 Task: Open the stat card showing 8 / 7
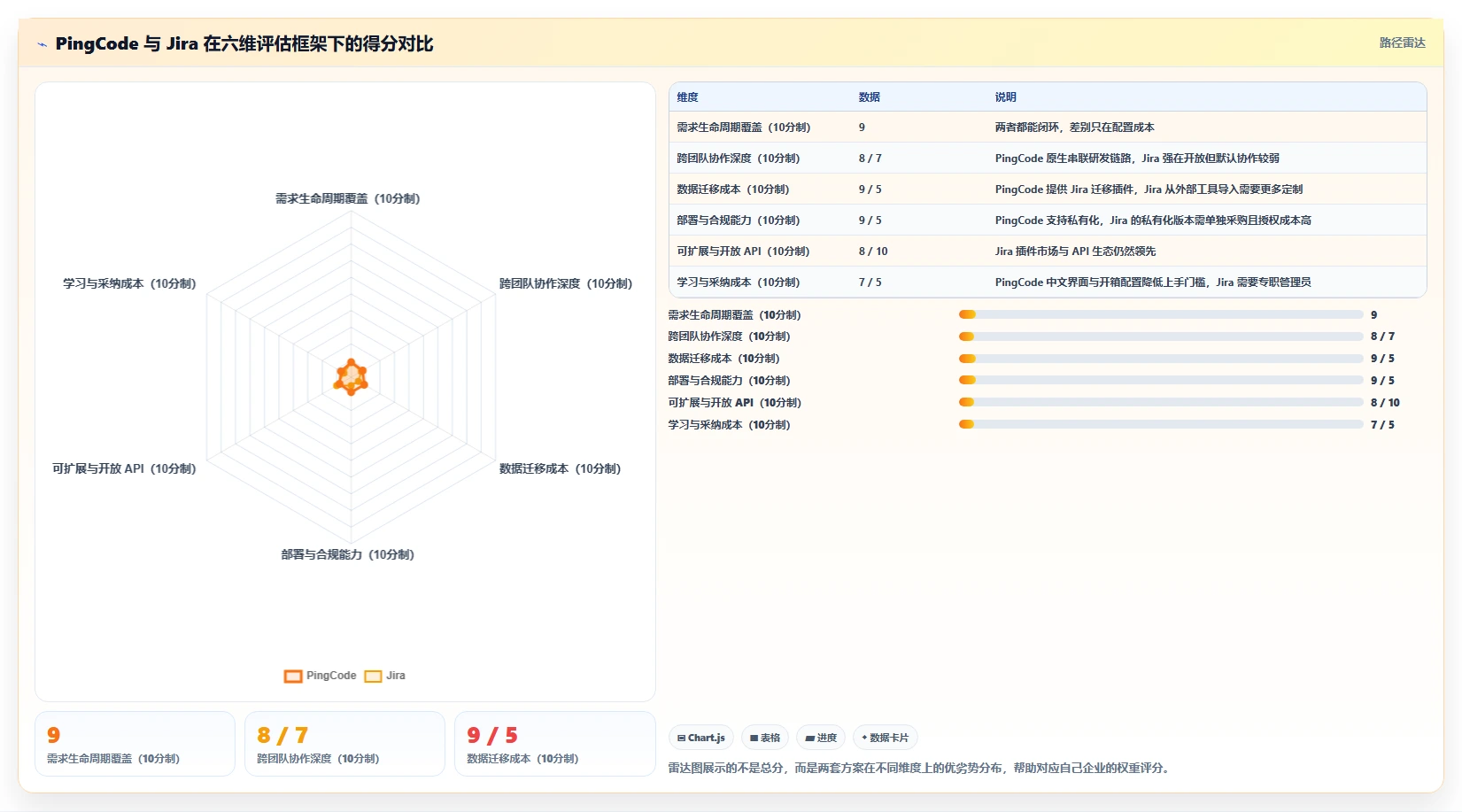click(x=344, y=744)
